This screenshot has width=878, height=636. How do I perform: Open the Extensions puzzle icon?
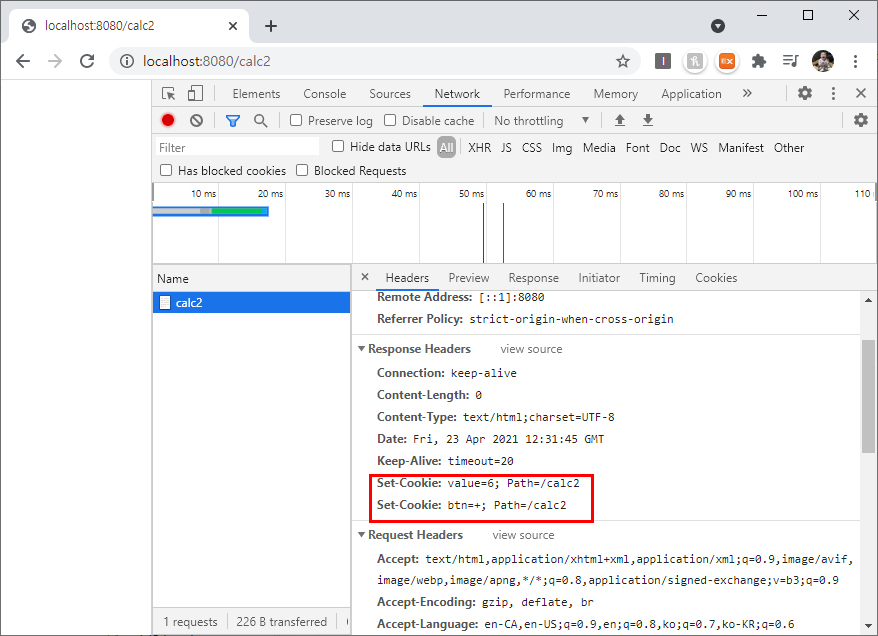759,61
